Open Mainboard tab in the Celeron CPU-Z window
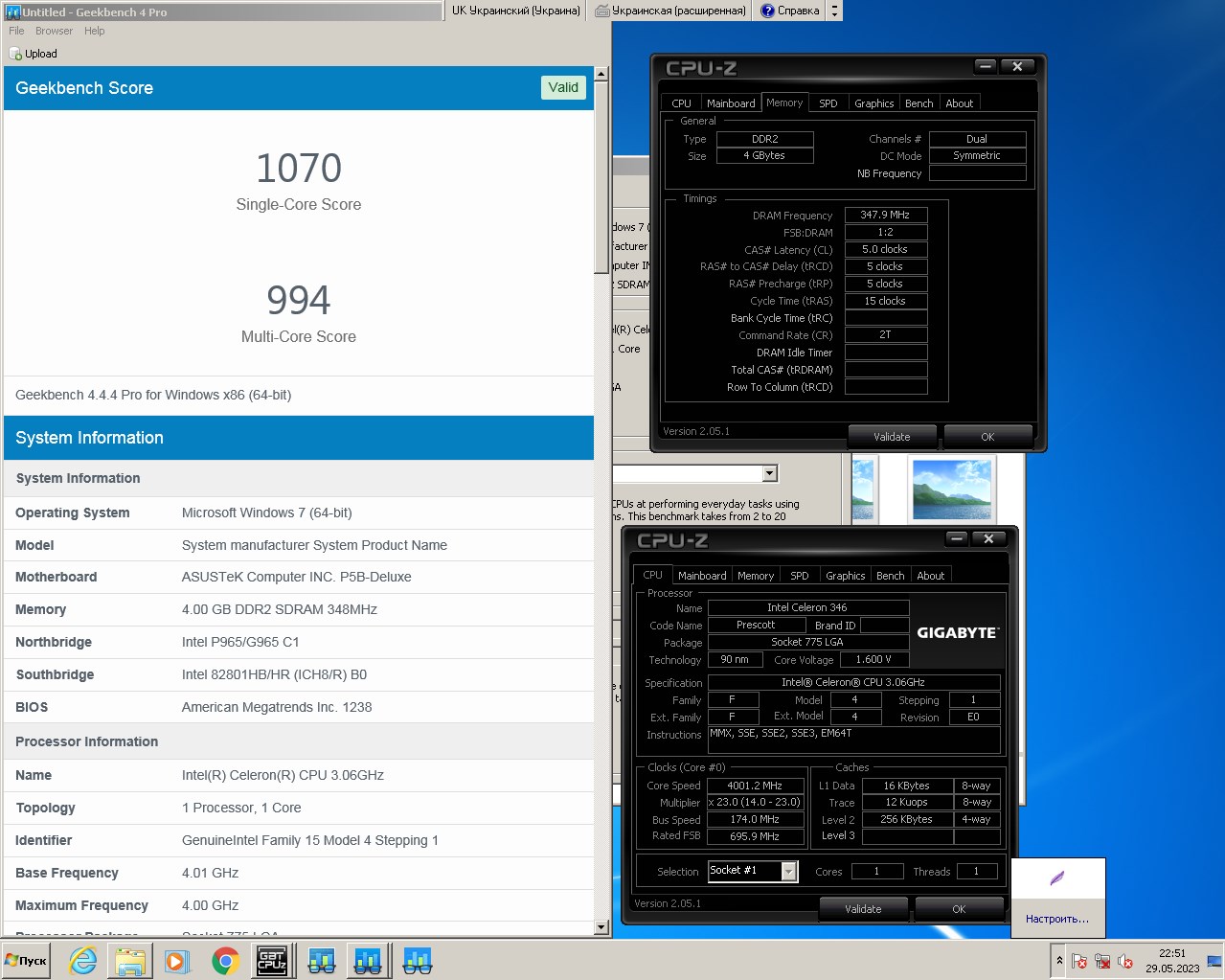Image resolution: width=1225 pixels, height=980 pixels. point(702,576)
